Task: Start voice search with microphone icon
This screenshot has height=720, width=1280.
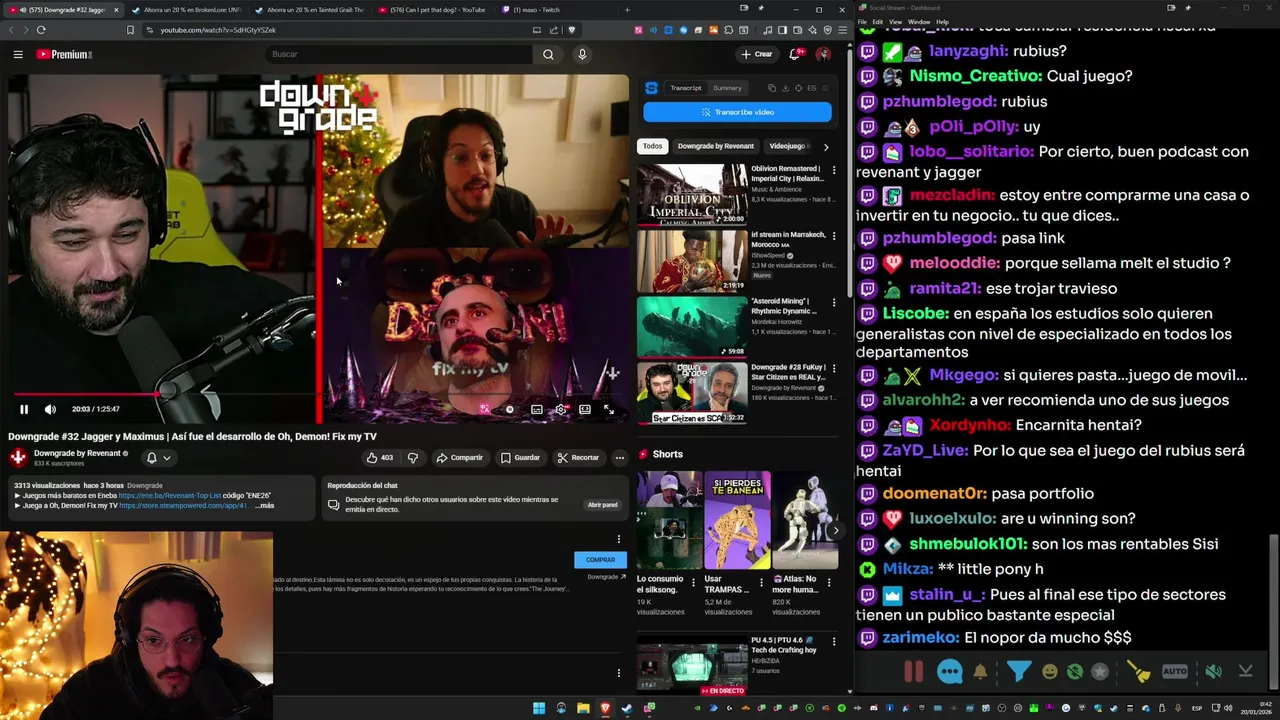Action: pyautogui.click(x=582, y=54)
